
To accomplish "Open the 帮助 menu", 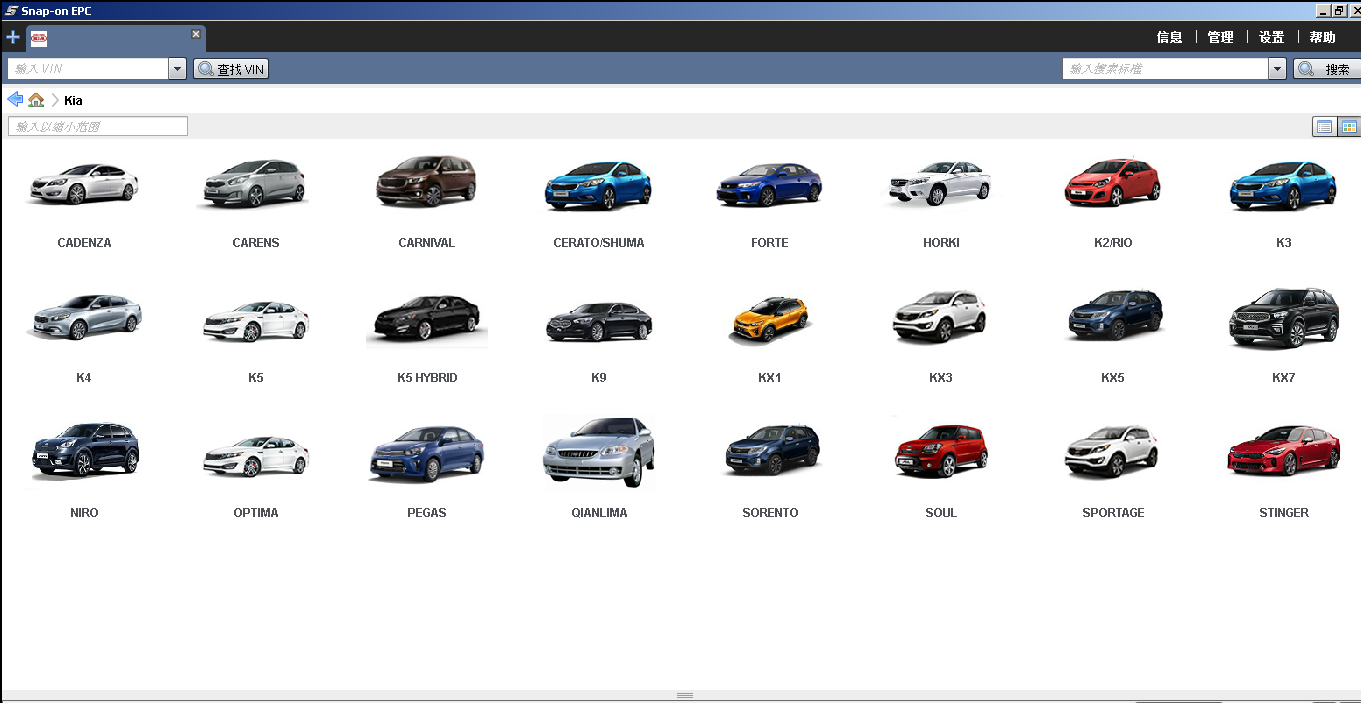I will point(1322,37).
